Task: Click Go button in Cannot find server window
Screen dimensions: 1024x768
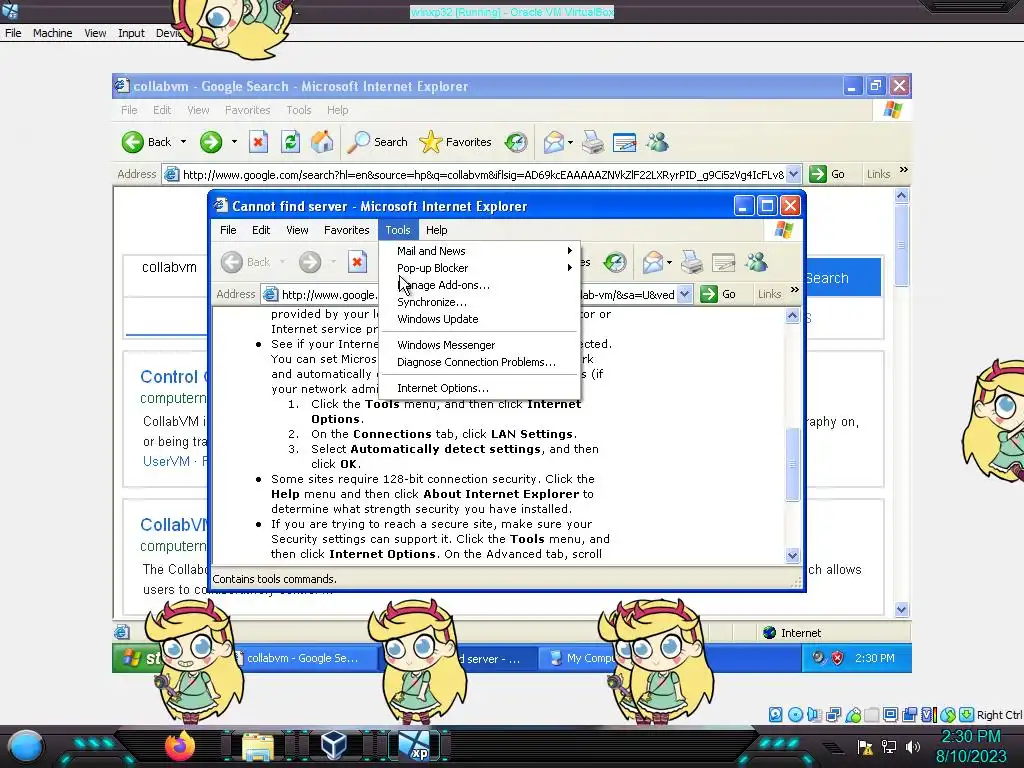Action: pos(718,294)
